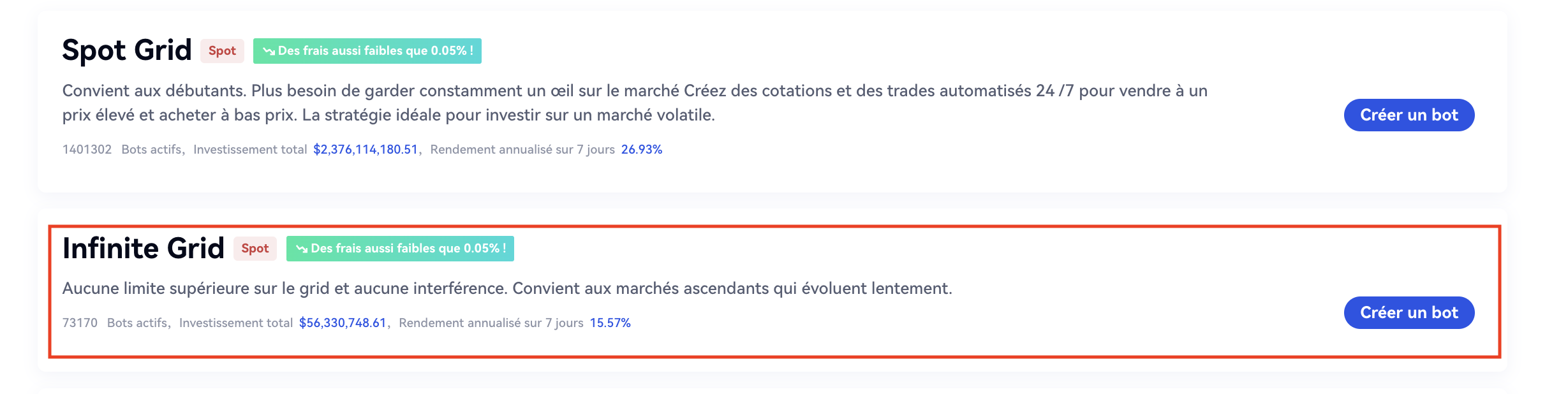Image resolution: width=1568 pixels, height=394 pixels.
Task: Click the Spot Grid title
Action: pos(126,50)
